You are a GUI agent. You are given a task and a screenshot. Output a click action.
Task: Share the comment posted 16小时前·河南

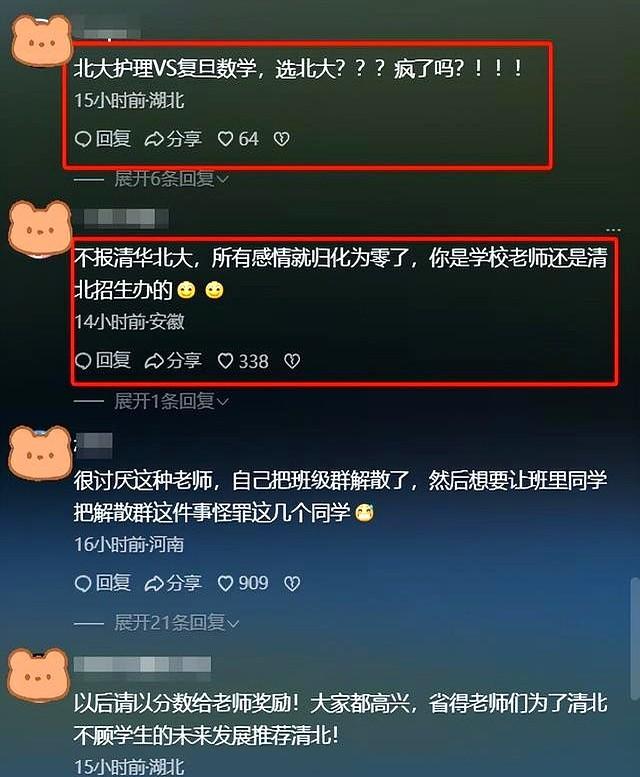pyautogui.click(x=173, y=583)
